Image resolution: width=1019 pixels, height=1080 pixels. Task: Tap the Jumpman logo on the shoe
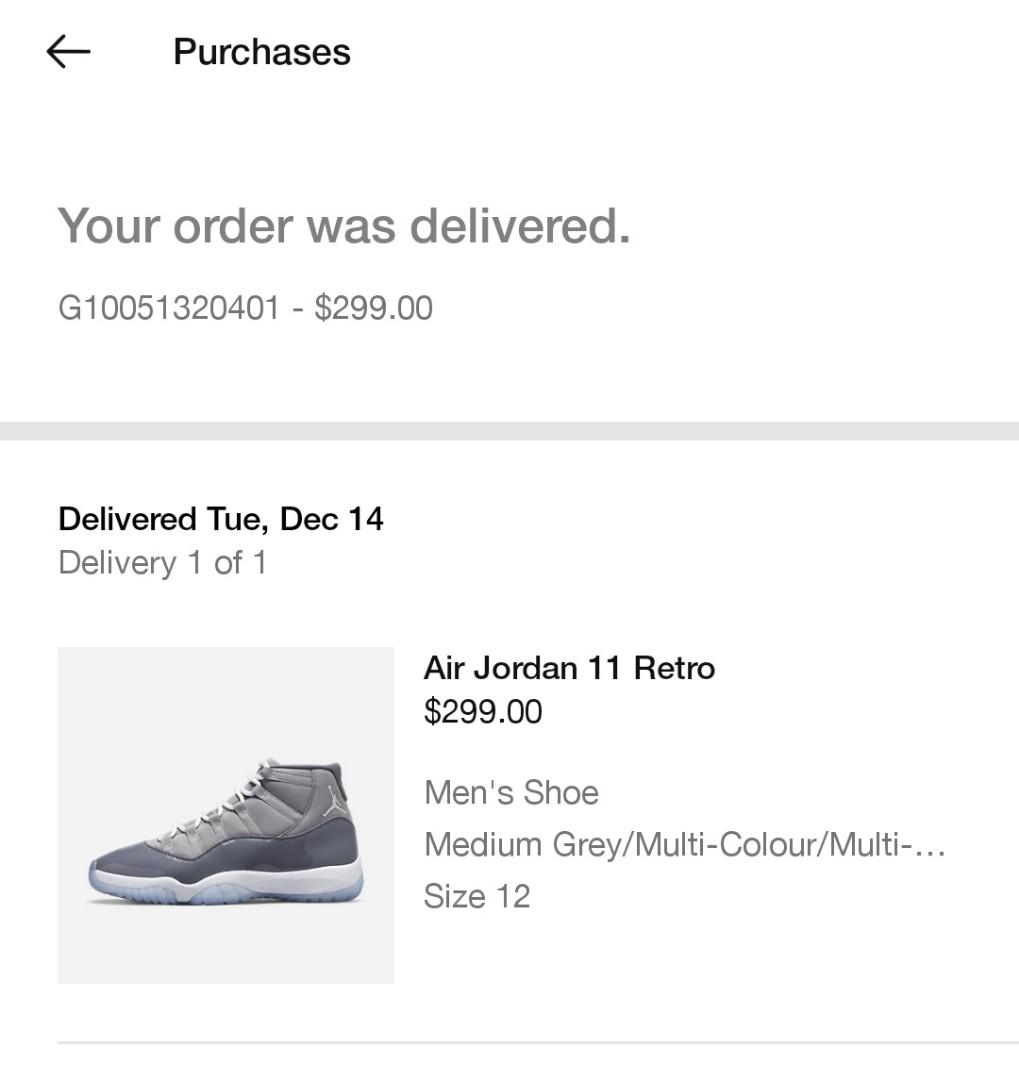coord(334,801)
